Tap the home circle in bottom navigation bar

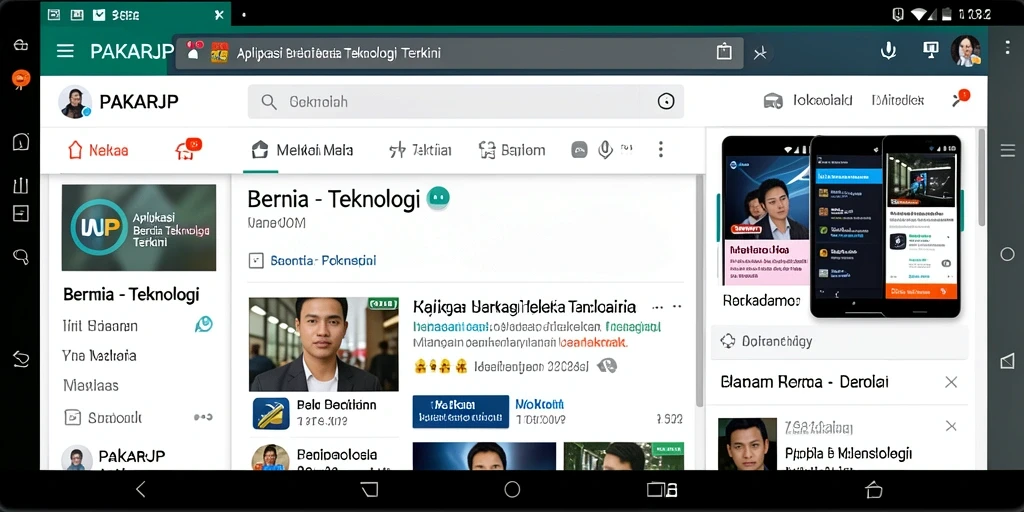click(512, 489)
